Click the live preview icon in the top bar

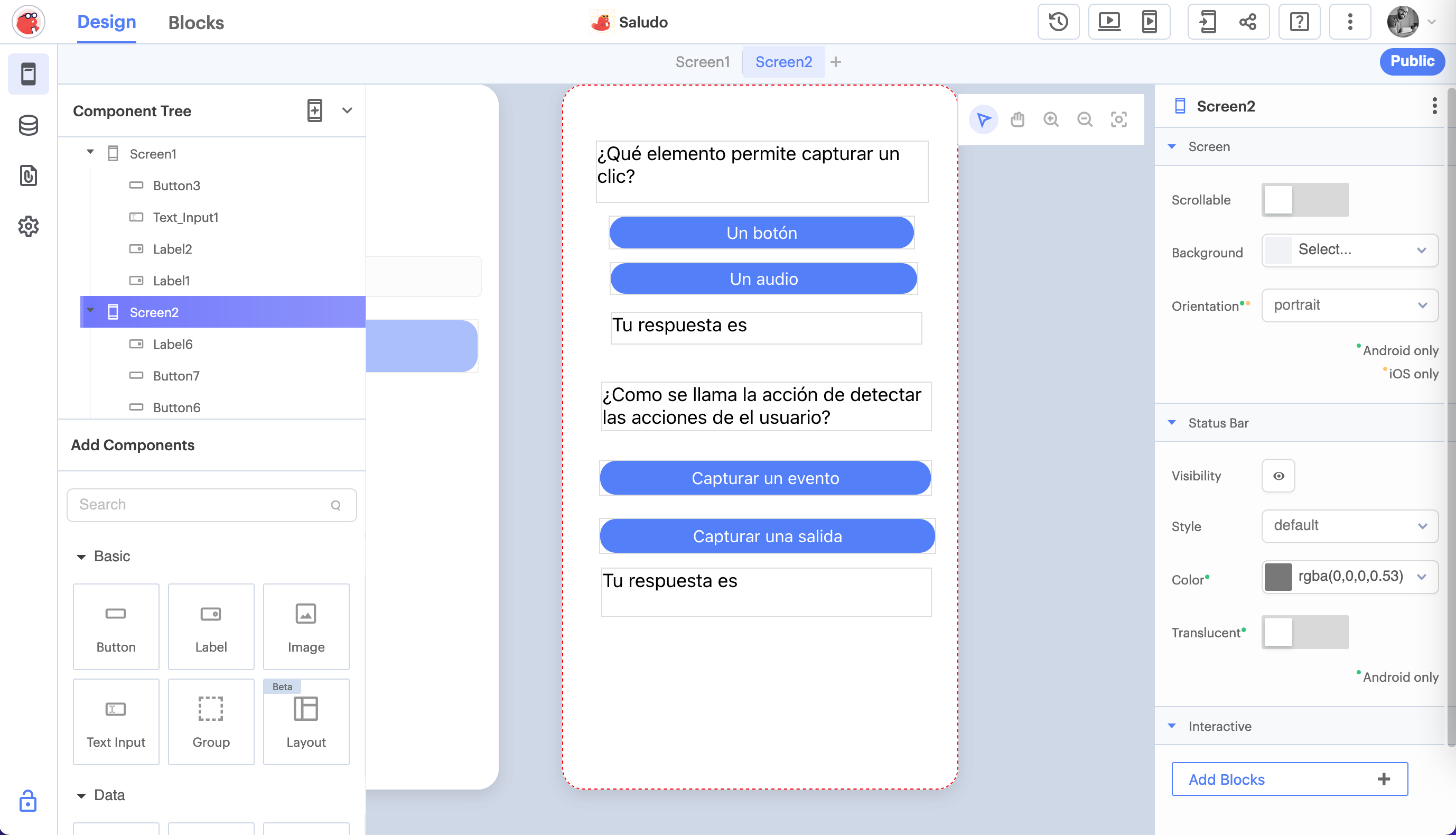1108,21
